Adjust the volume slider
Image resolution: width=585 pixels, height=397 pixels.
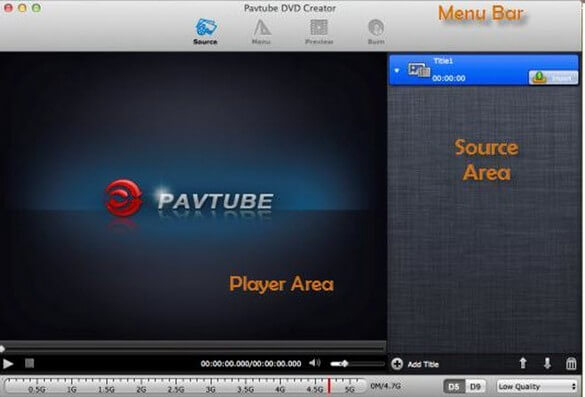[357, 363]
